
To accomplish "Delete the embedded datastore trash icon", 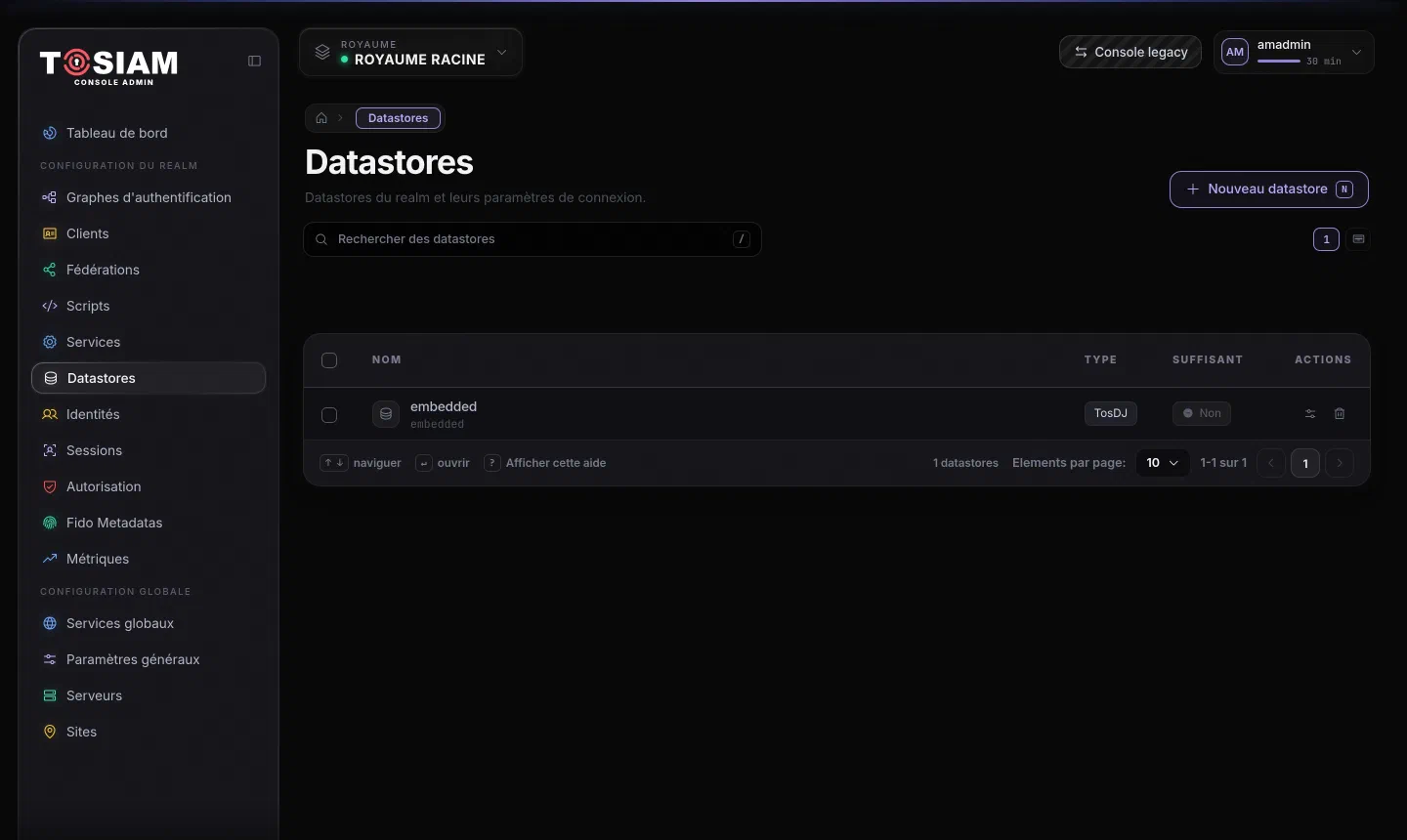I will (x=1340, y=414).
